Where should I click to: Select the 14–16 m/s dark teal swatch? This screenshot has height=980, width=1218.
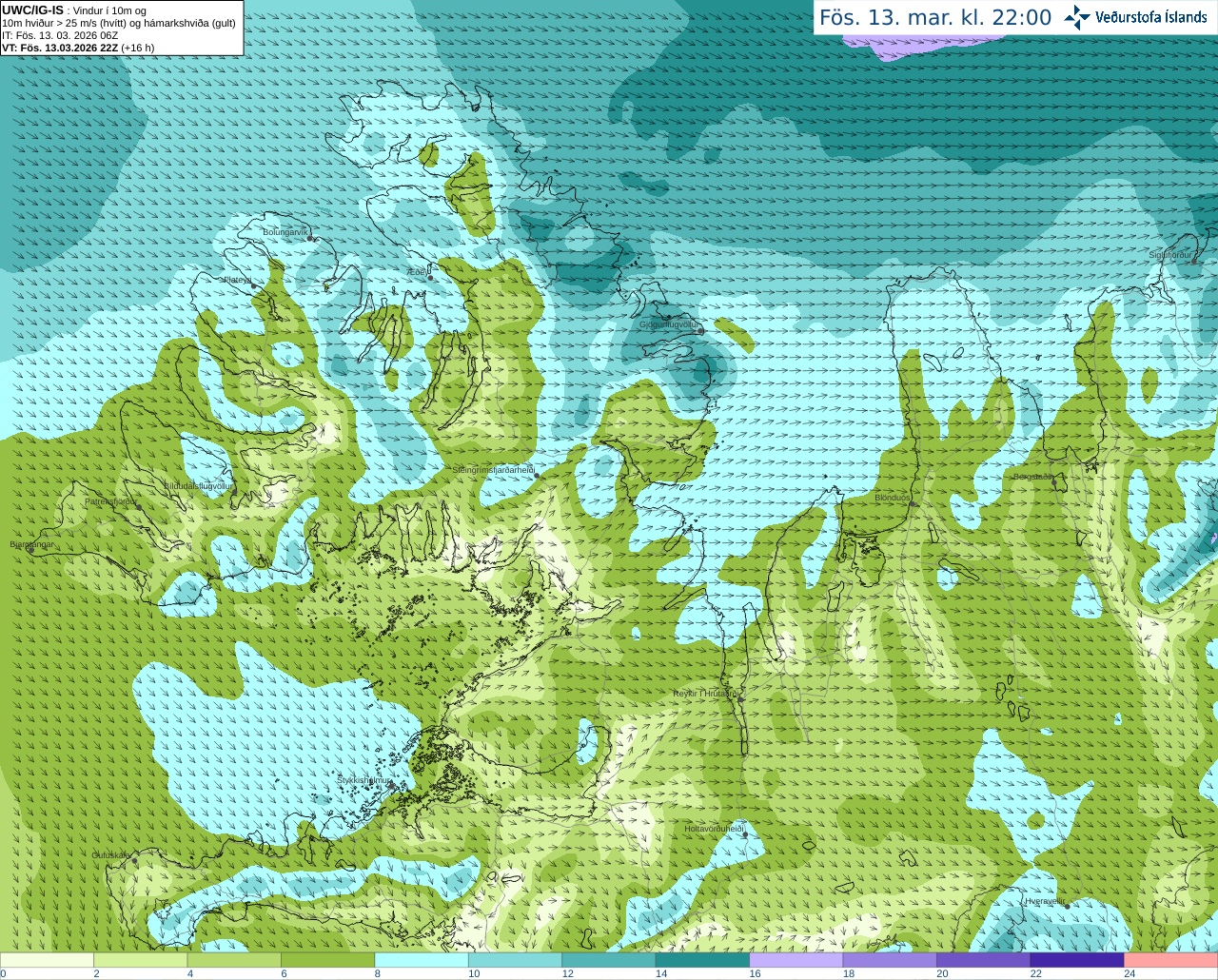(702, 960)
